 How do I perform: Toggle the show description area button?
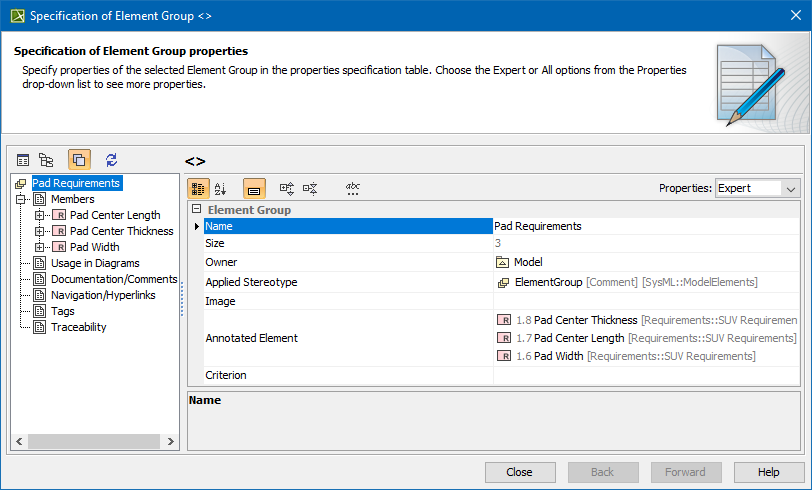click(254, 188)
